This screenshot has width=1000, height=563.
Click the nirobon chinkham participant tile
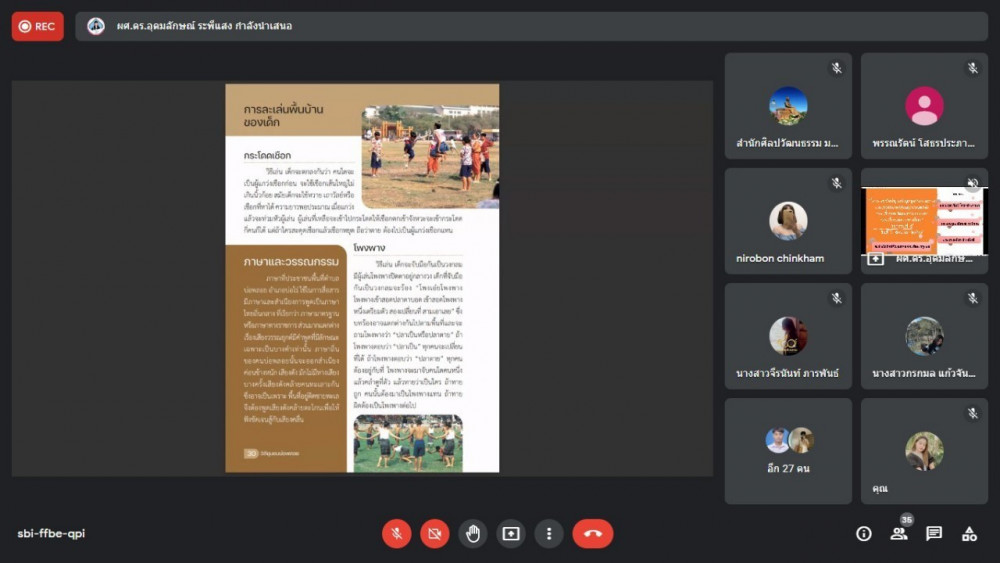point(788,221)
